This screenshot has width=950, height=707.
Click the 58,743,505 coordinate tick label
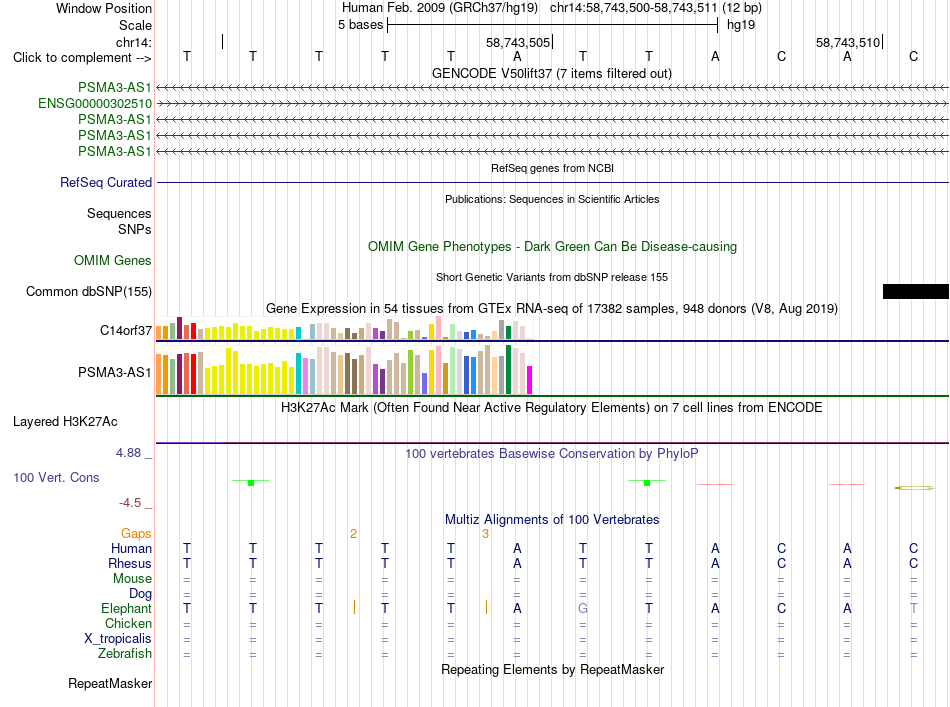[x=518, y=42]
